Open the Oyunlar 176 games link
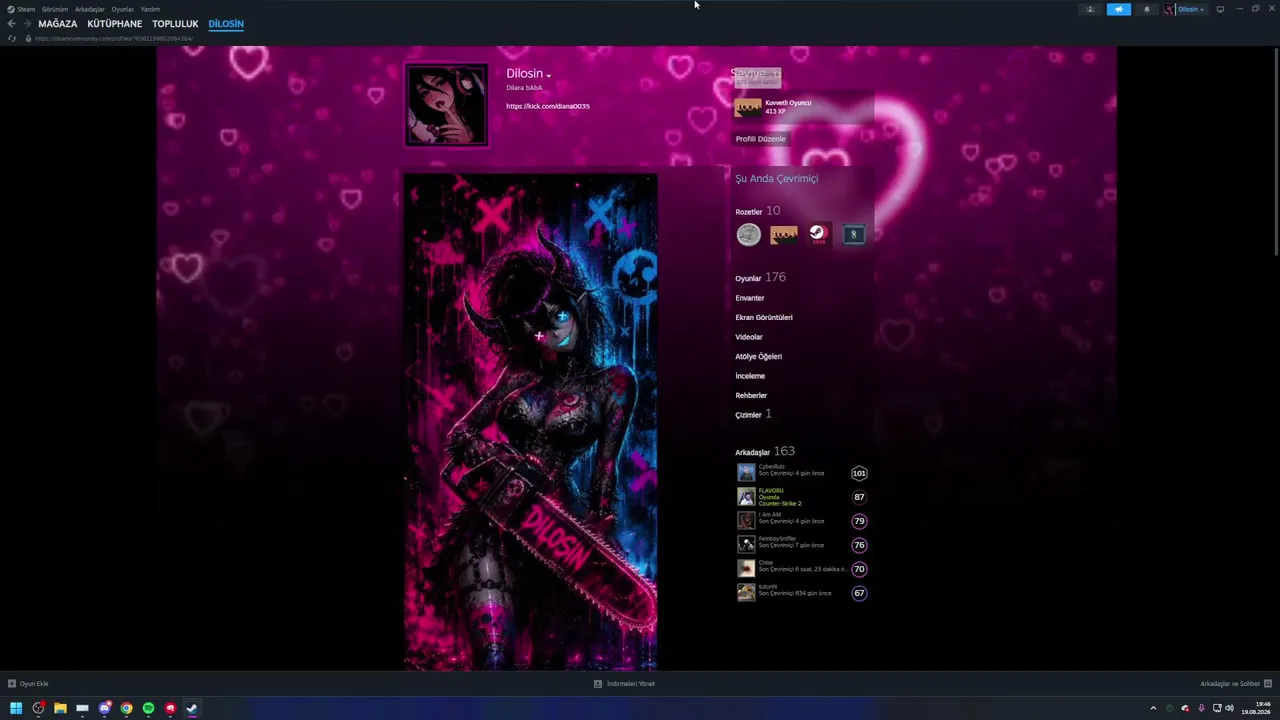1280x720 pixels. coord(760,277)
